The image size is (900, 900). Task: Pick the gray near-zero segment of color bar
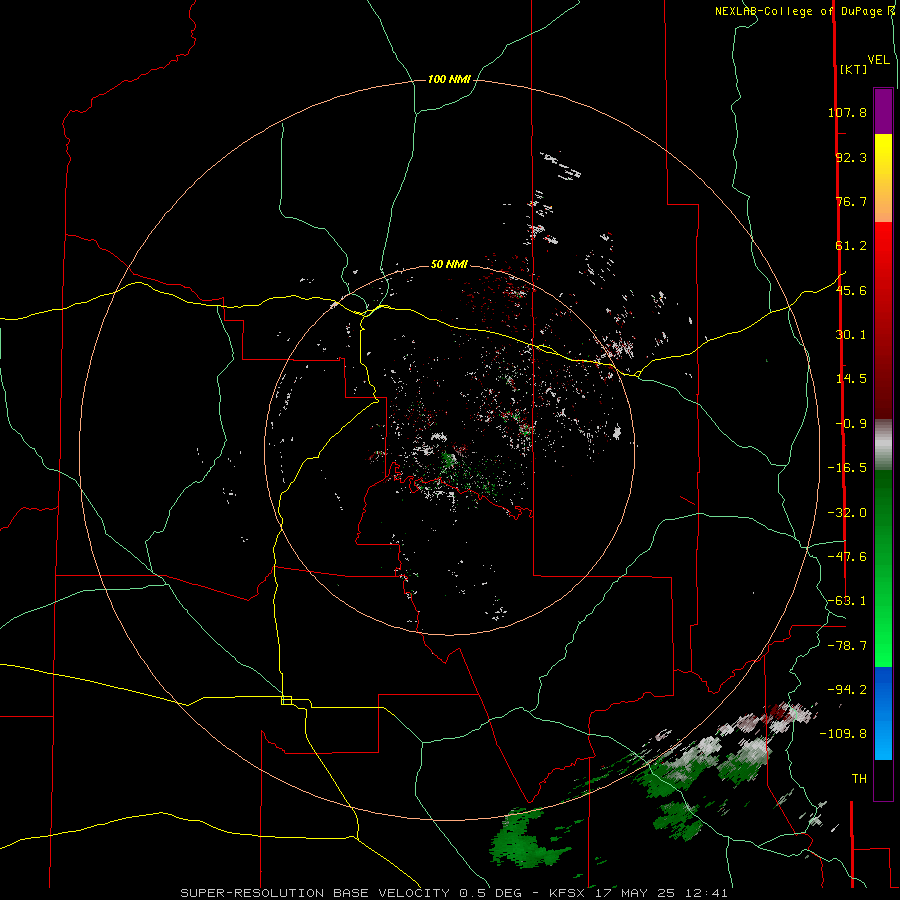[x=883, y=445]
